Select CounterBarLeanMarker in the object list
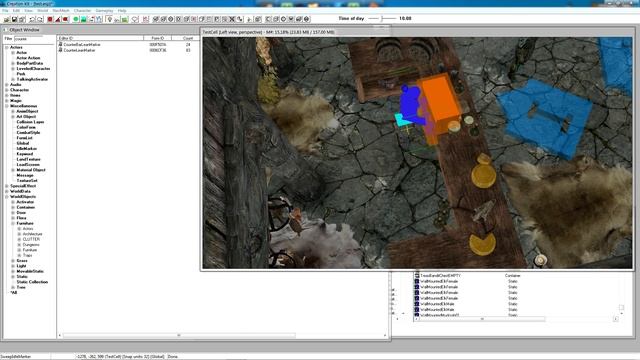 click(x=82, y=44)
